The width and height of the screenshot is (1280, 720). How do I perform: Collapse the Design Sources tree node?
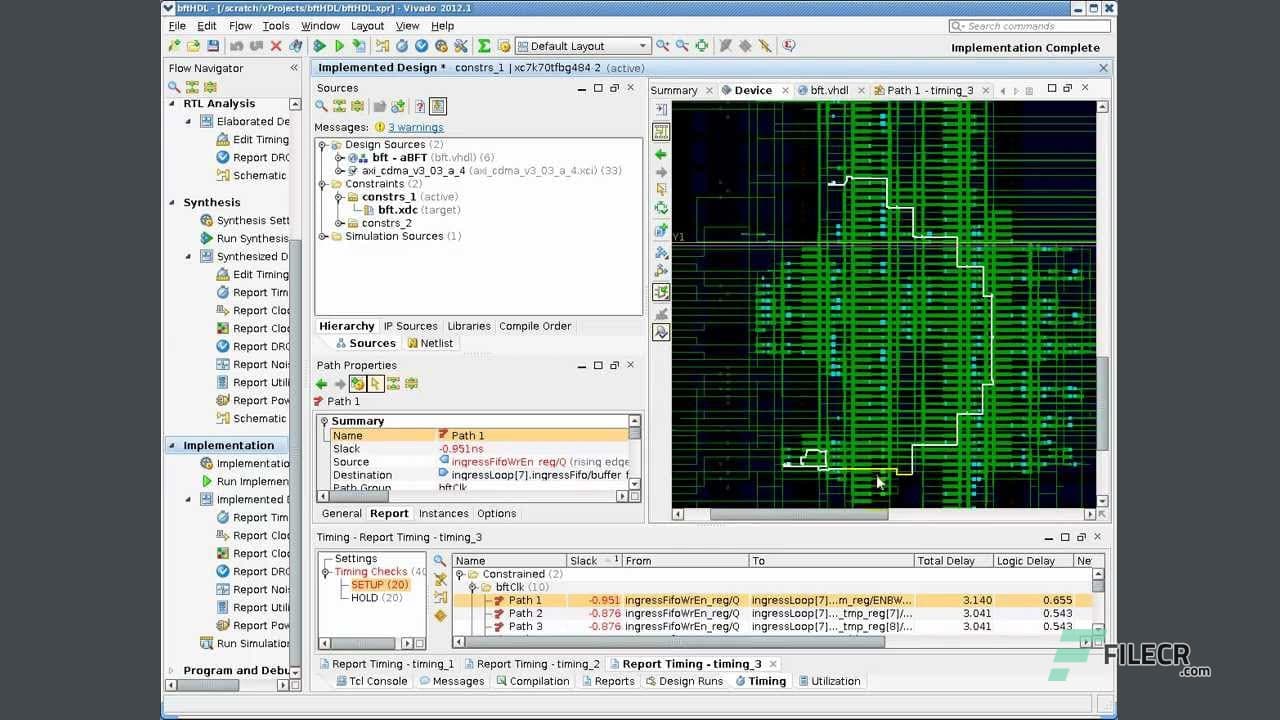[322, 144]
